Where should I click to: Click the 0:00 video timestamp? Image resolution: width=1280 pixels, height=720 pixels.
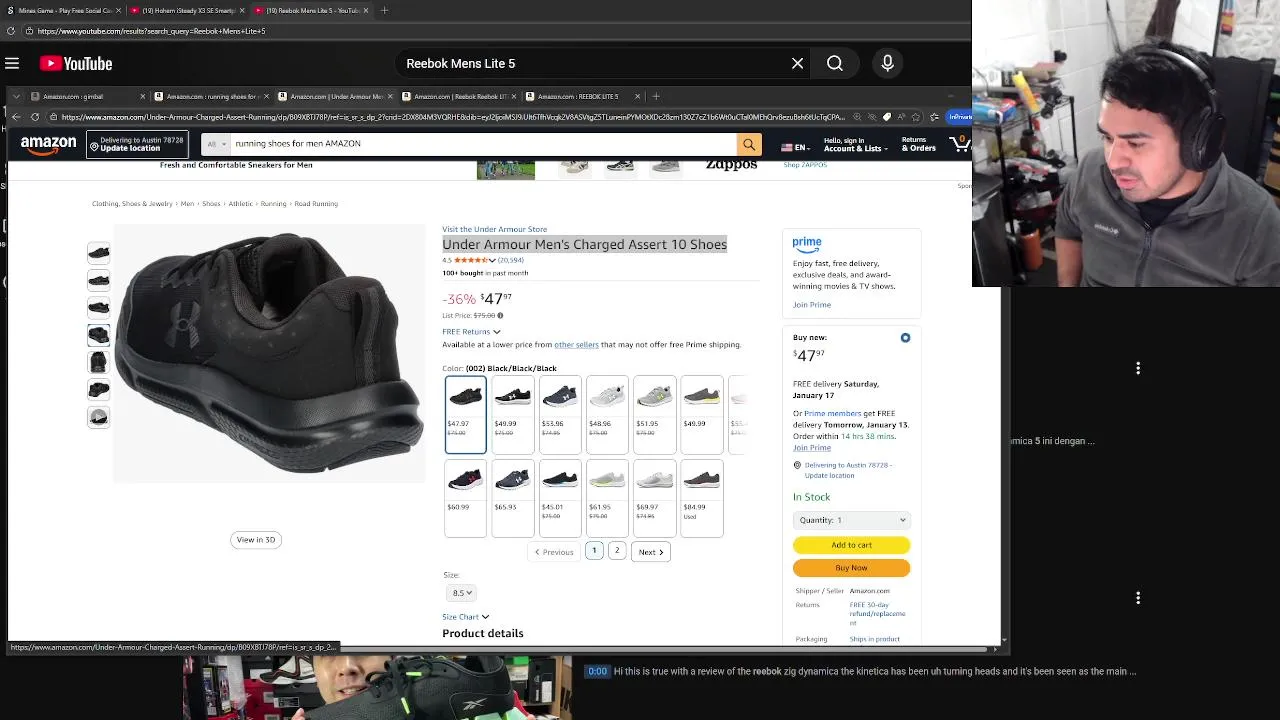pos(597,672)
